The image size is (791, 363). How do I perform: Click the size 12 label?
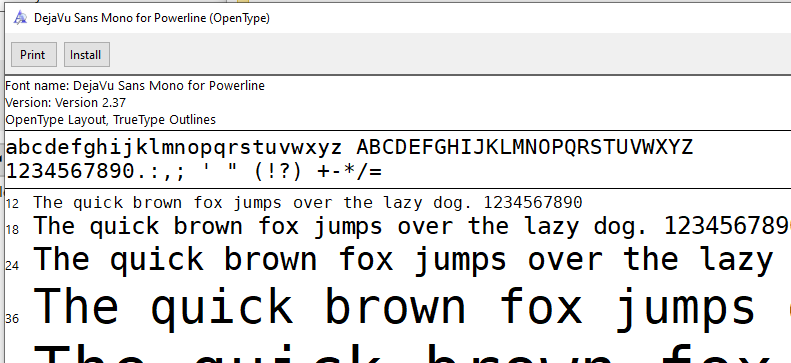tap(12, 204)
